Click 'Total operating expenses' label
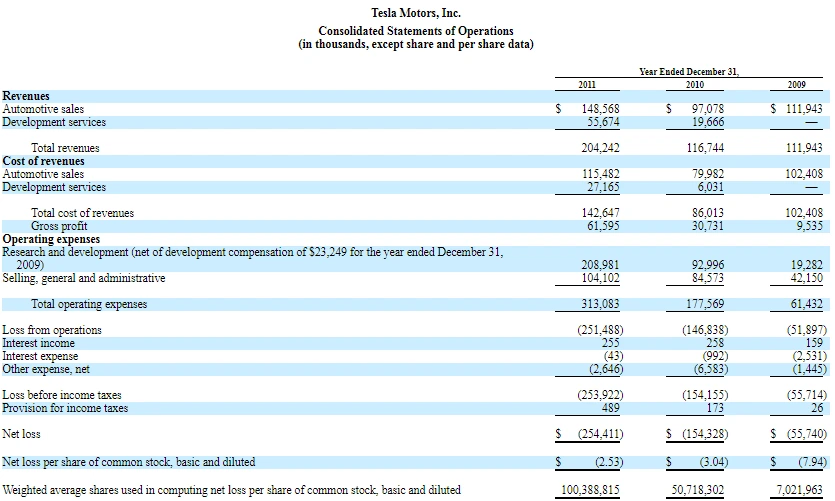The width and height of the screenshot is (835, 501). tap(89, 304)
